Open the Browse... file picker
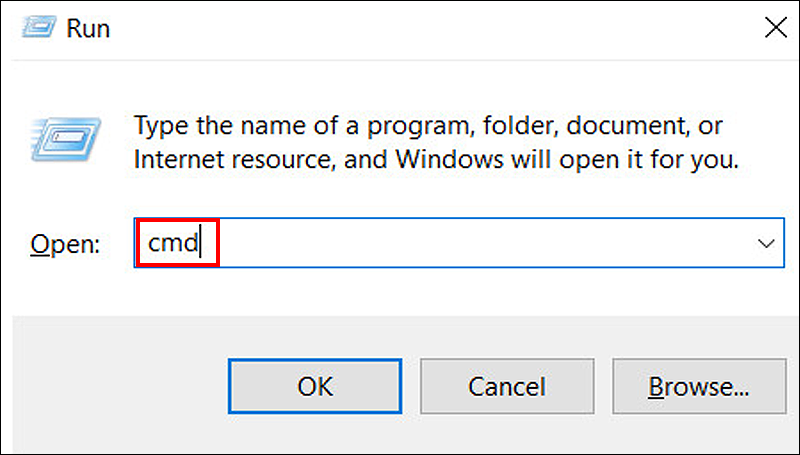 point(698,386)
